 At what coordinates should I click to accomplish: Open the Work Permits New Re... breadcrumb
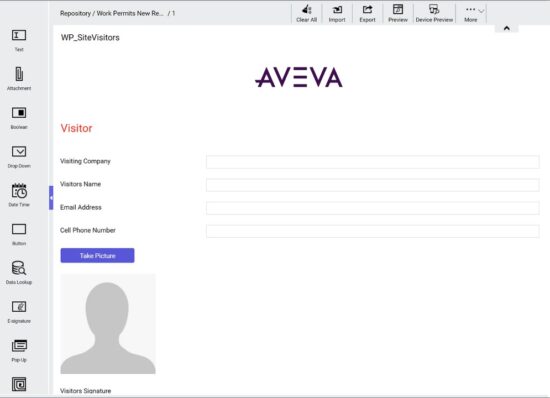click(x=130, y=13)
